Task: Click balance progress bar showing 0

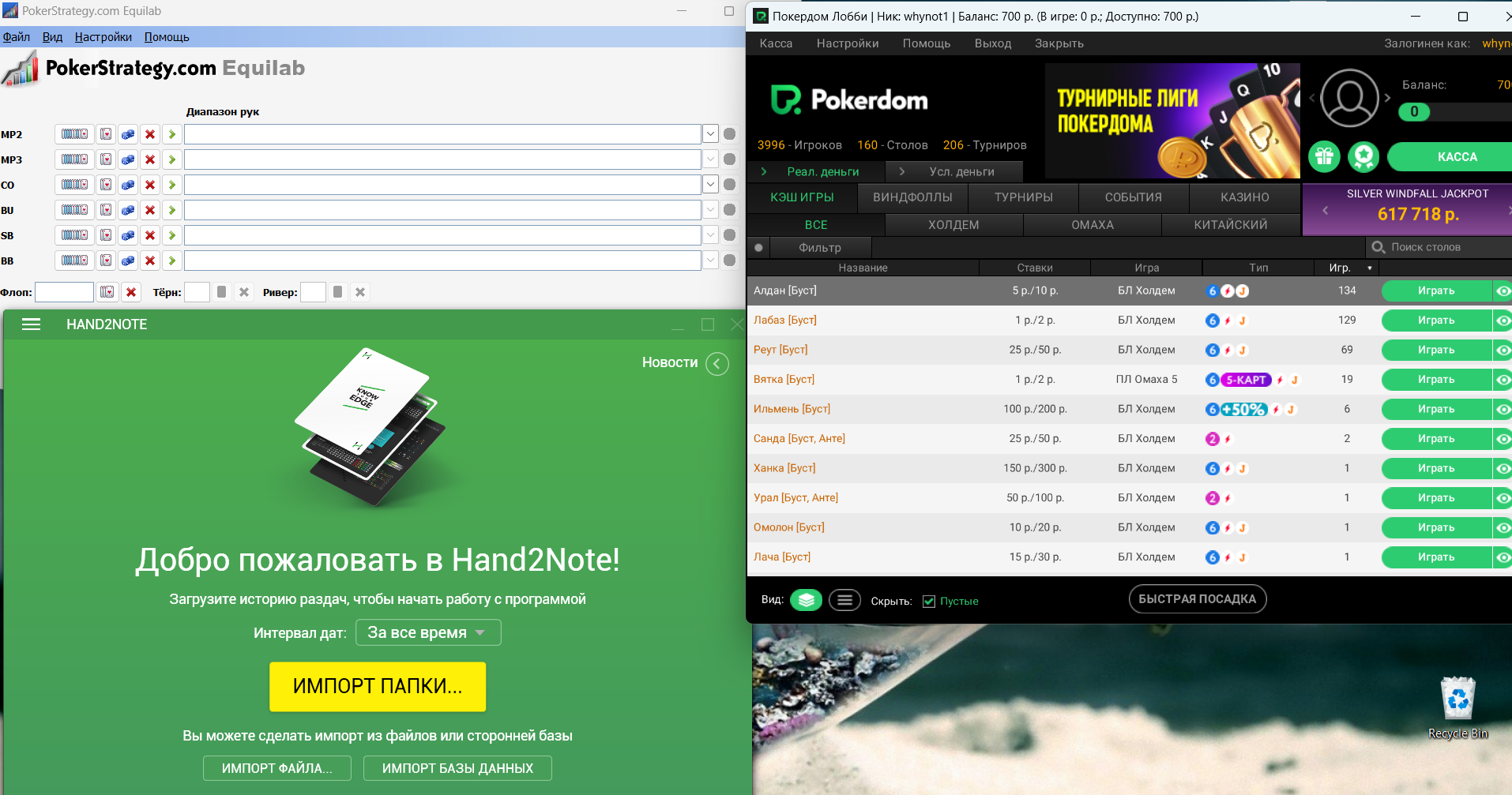Action: pos(1454,111)
